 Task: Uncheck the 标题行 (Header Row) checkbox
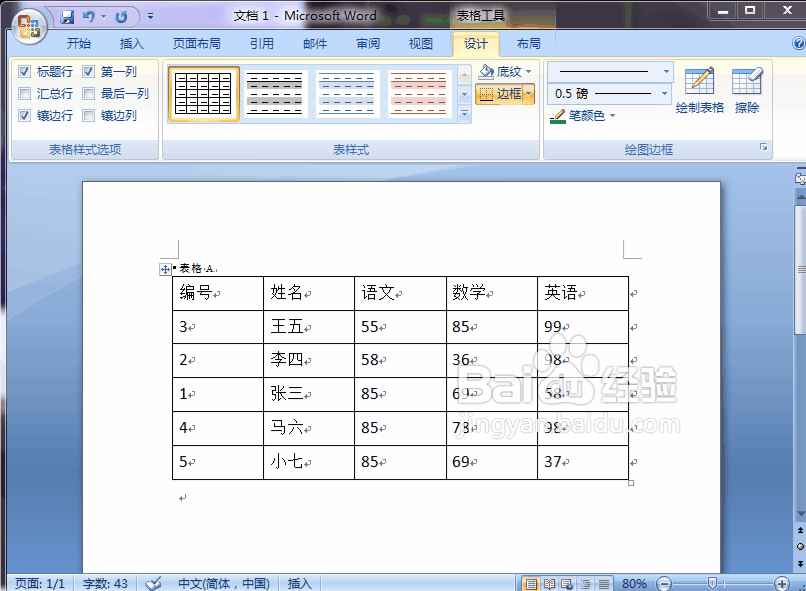[24, 71]
